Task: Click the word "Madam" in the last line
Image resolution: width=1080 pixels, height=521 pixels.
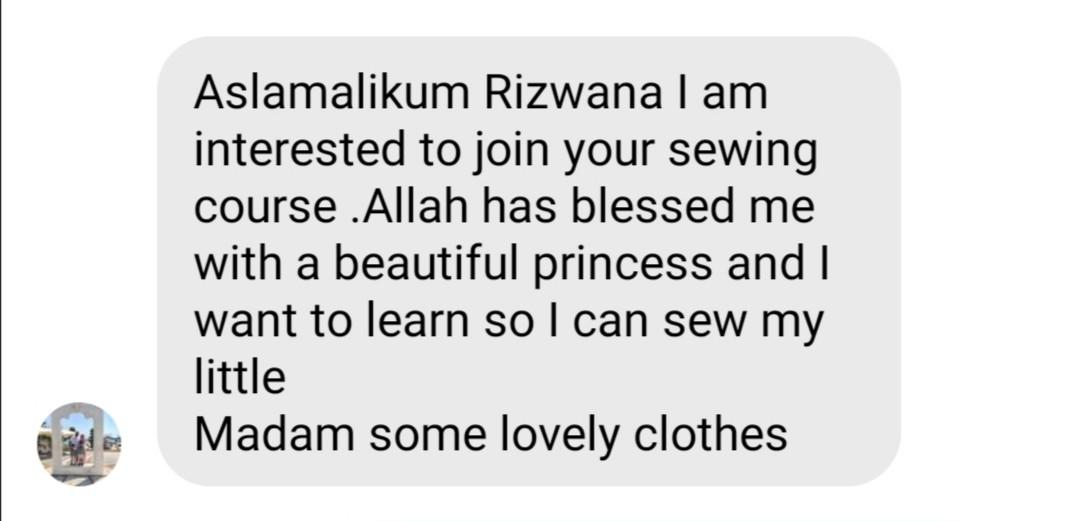Action: pyautogui.click(x=273, y=435)
